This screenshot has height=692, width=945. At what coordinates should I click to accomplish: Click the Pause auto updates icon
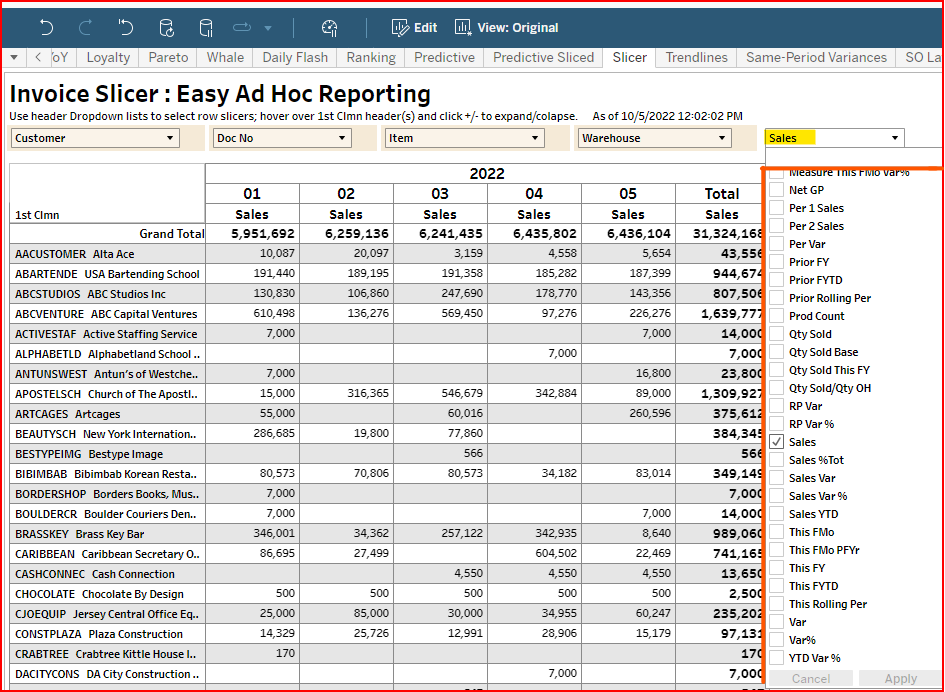(x=206, y=28)
